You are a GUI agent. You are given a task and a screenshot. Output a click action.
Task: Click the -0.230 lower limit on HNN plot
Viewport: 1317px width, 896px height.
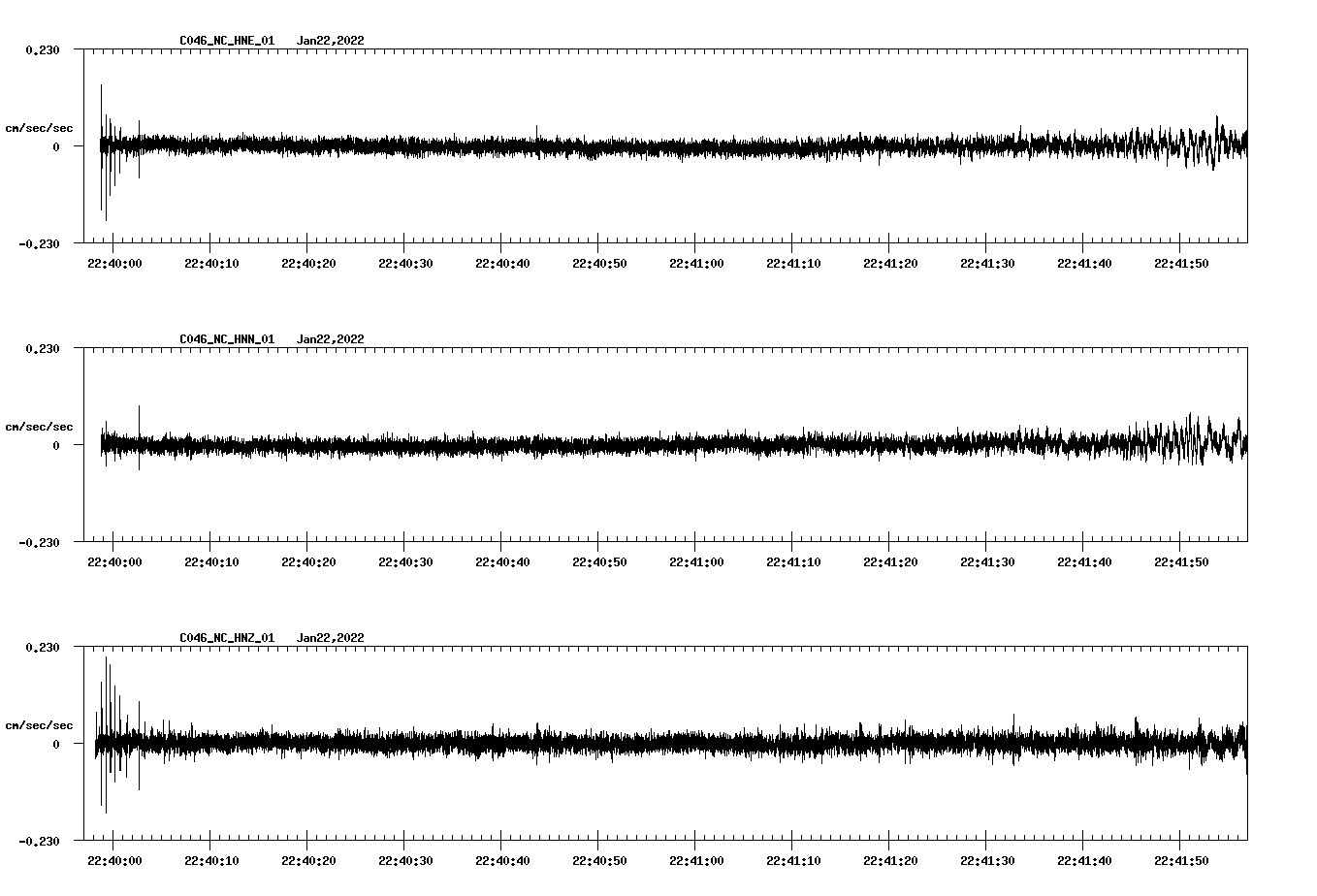39,542
